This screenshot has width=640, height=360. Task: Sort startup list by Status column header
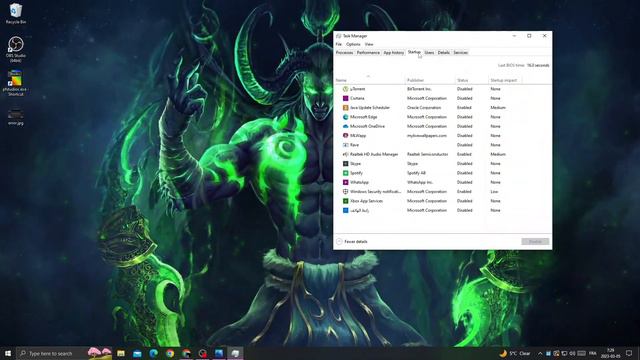click(472, 80)
